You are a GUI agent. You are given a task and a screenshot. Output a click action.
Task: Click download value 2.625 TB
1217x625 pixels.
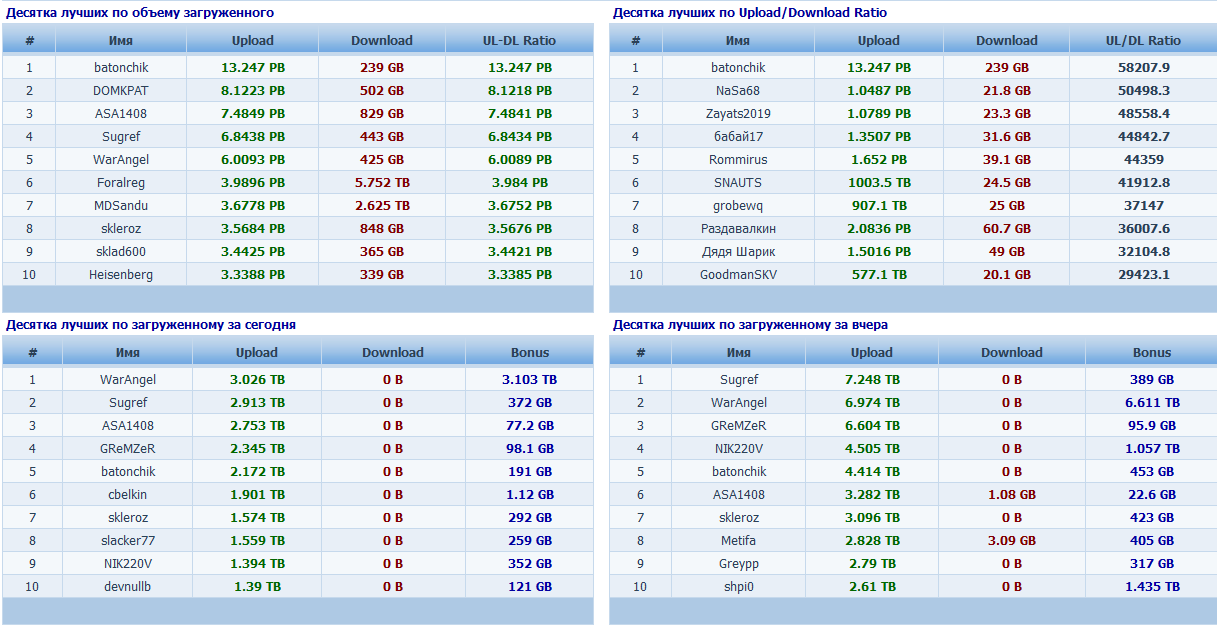point(382,205)
